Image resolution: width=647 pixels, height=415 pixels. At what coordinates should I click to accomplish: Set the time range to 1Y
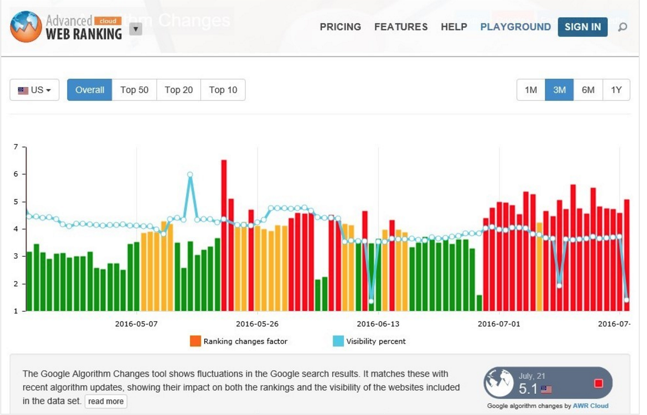click(616, 90)
